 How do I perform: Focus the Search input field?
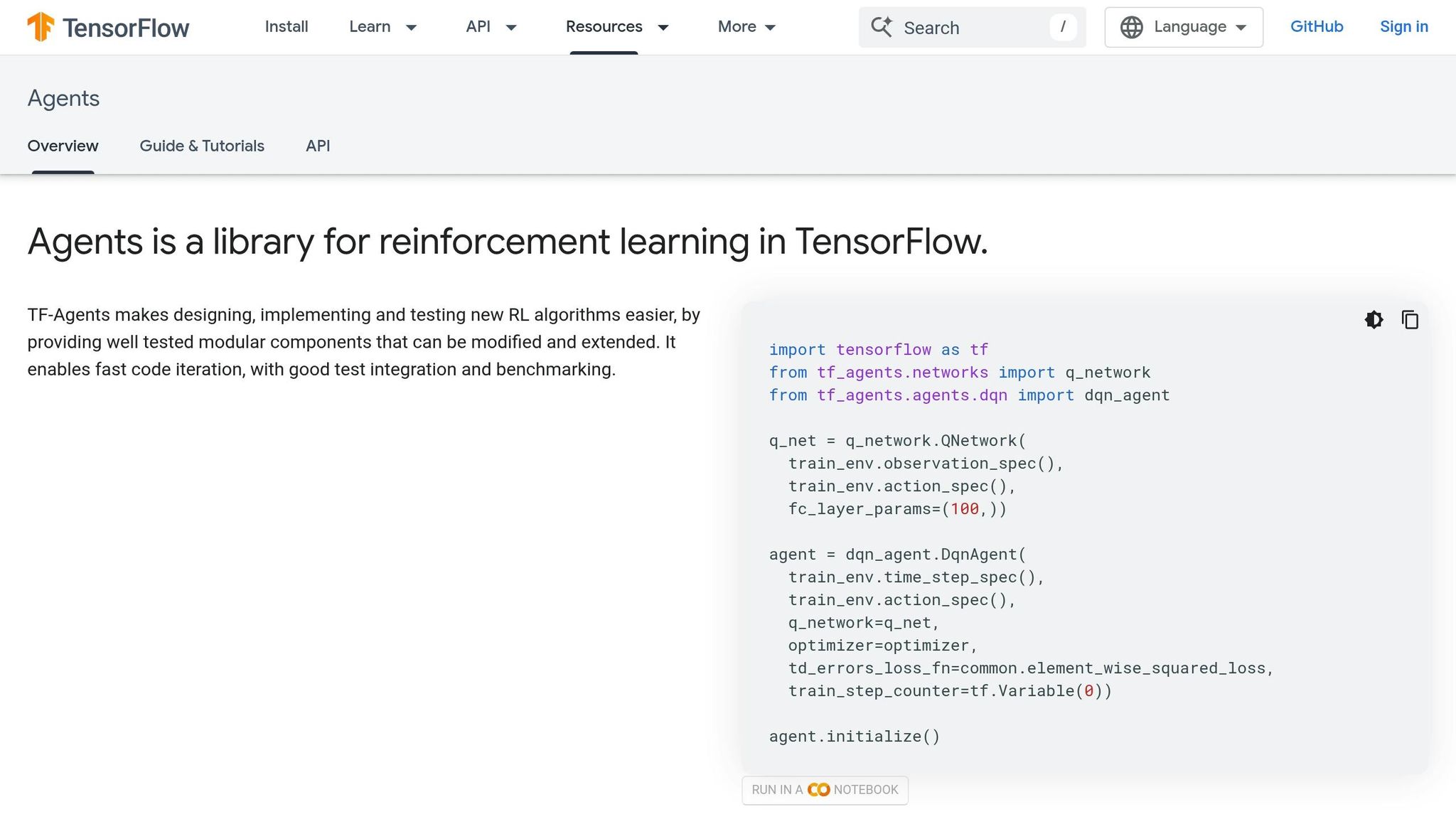click(972, 27)
